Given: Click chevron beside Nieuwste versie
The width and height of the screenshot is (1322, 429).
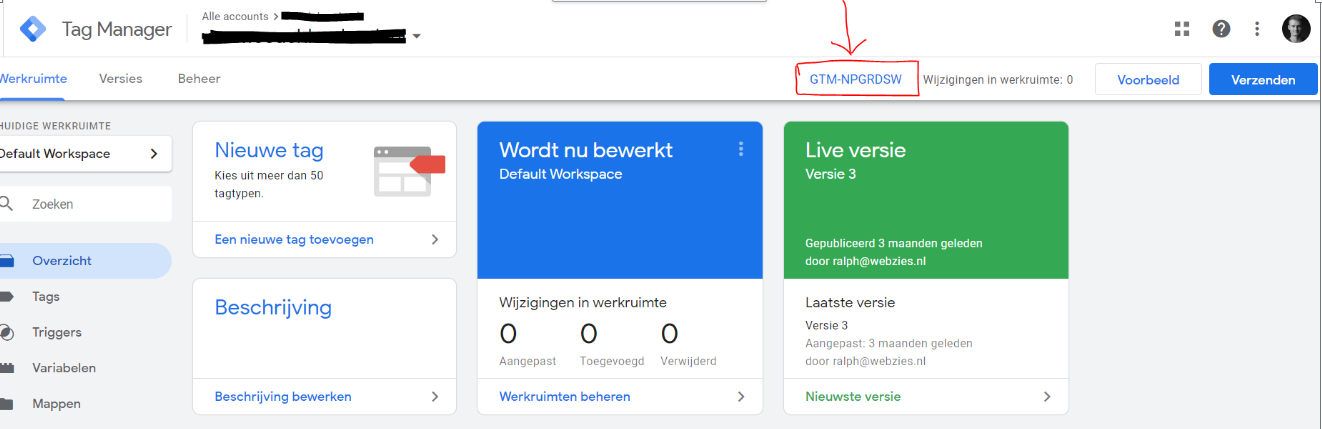Looking at the screenshot, I should 1047,396.
